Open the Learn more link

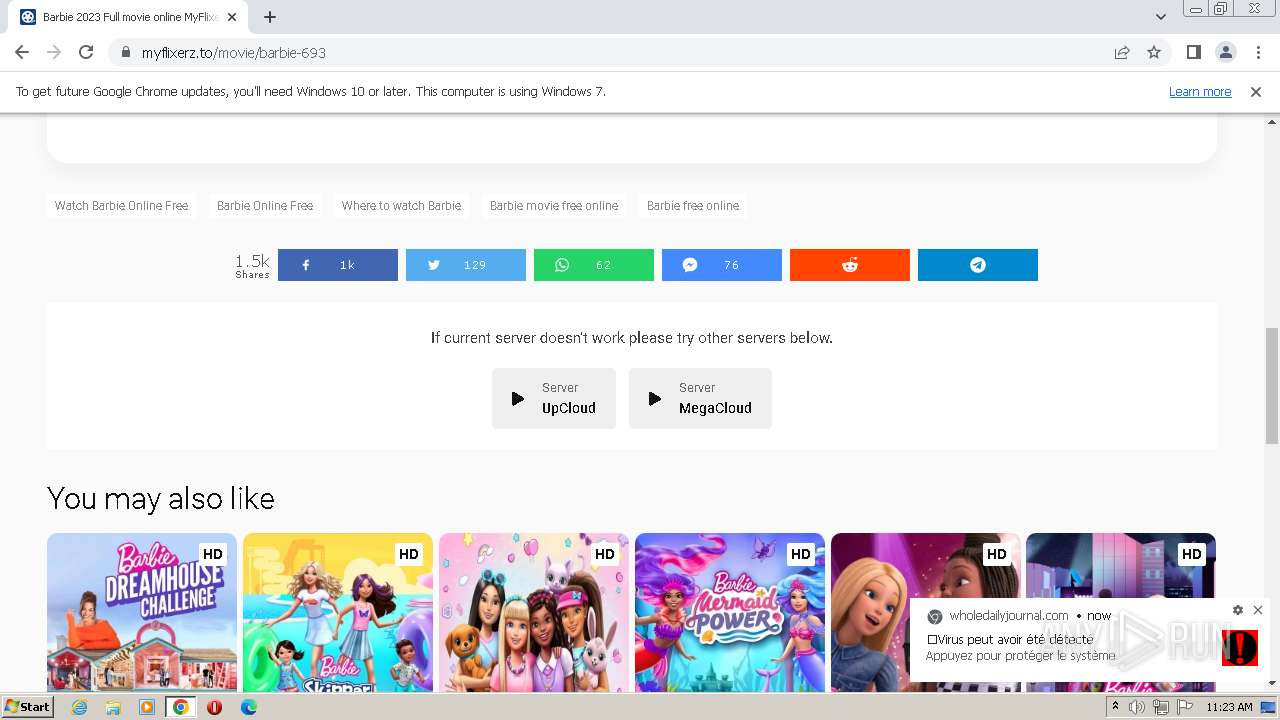tap(1200, 91)
